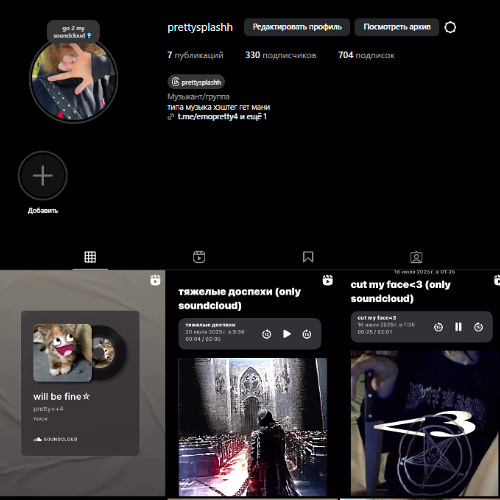Open the settings gear icon

pyautogui.click(x=450, y=27)
